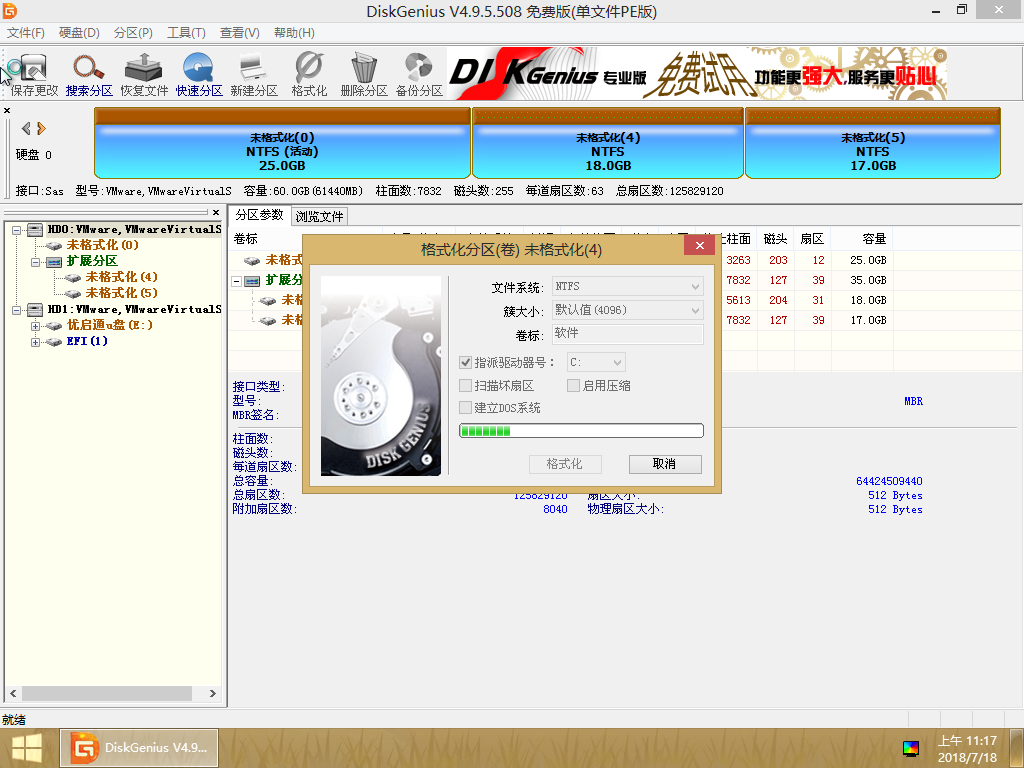
Task: Click the 保存更改 (Save Changes) toolbar icon
Action: point(35,74)
